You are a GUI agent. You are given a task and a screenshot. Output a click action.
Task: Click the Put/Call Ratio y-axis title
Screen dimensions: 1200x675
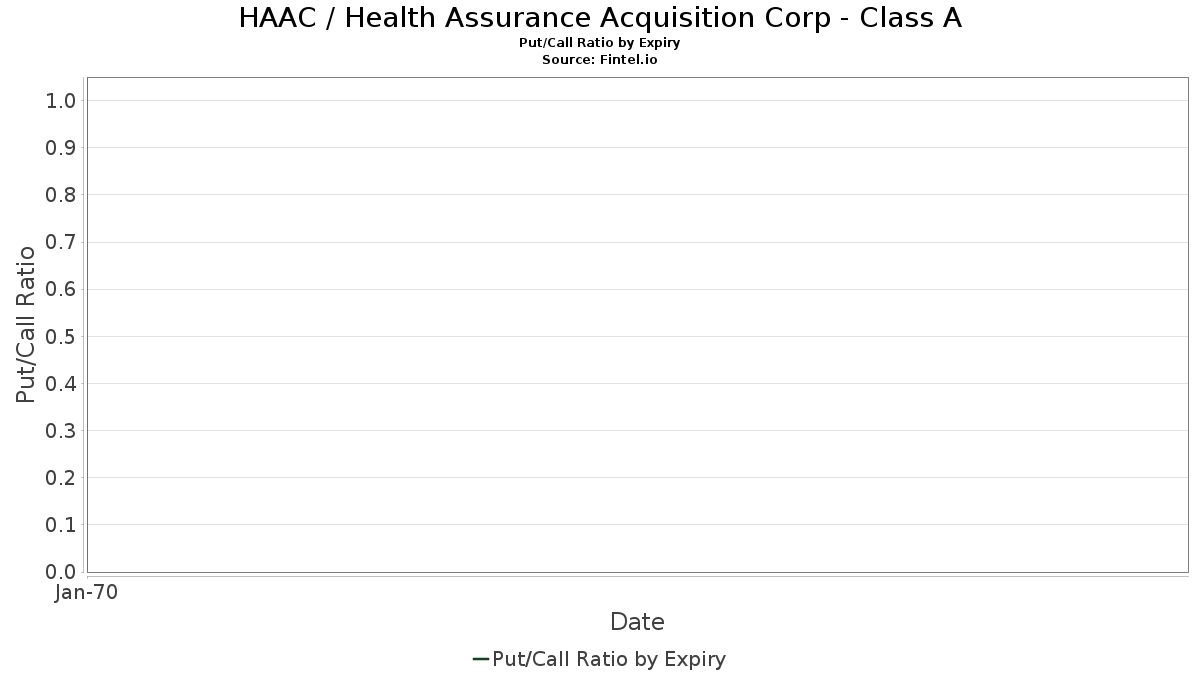[26, 325]
